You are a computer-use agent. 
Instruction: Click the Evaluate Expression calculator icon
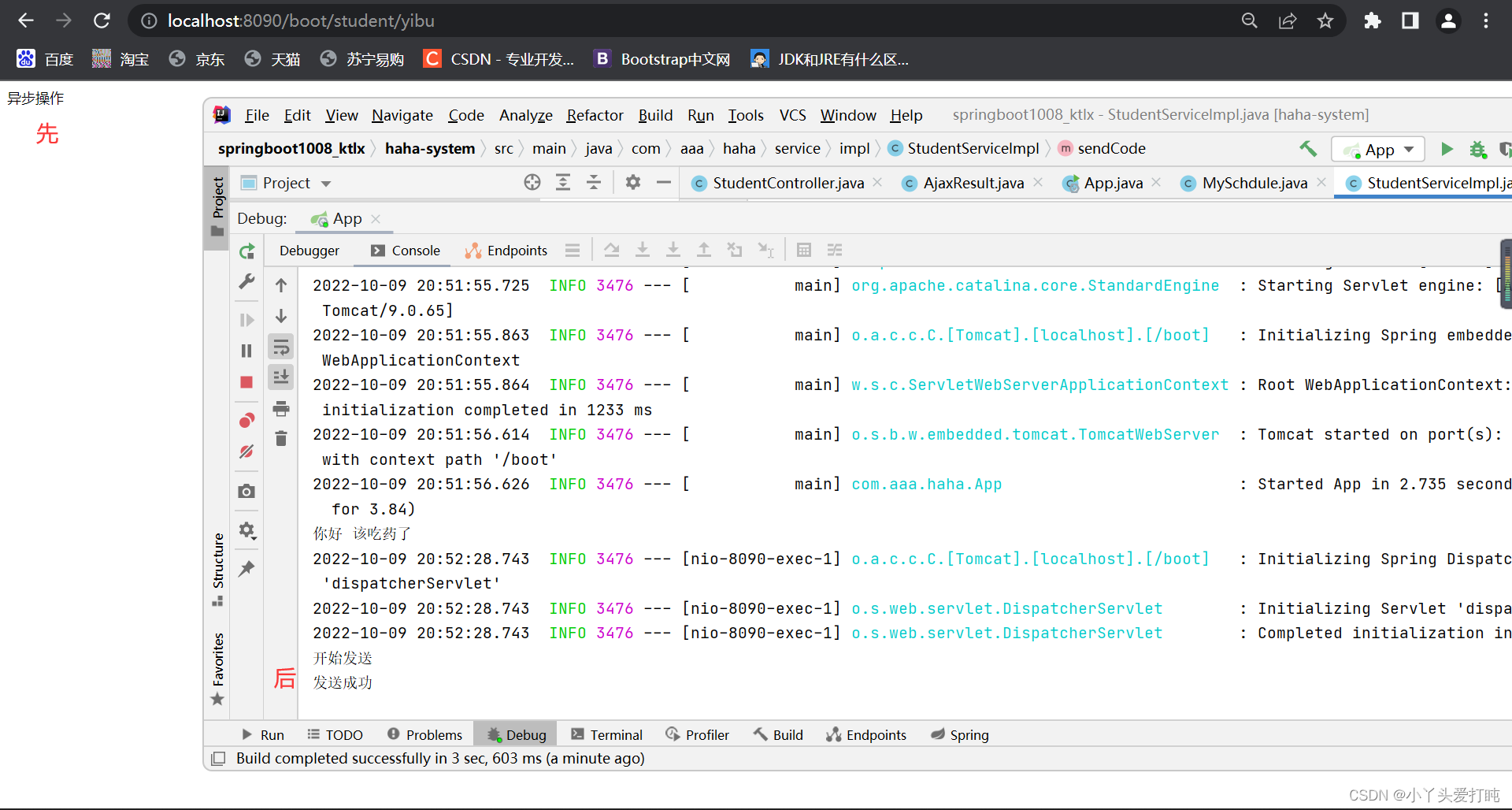pyautogui.click(x=804, y=250)
